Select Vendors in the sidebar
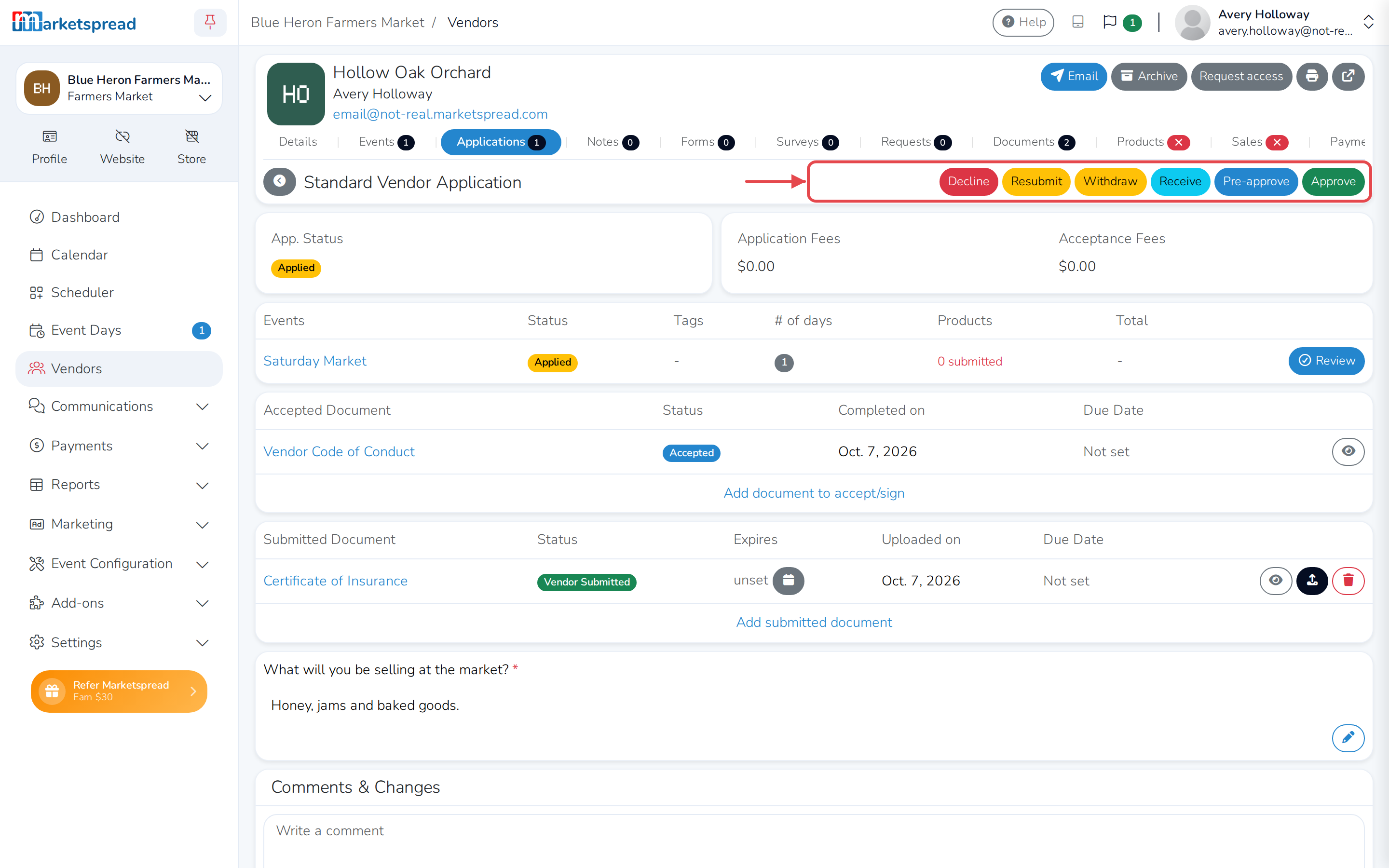This screenshot has width=1389, height=868. pos(120,368)
